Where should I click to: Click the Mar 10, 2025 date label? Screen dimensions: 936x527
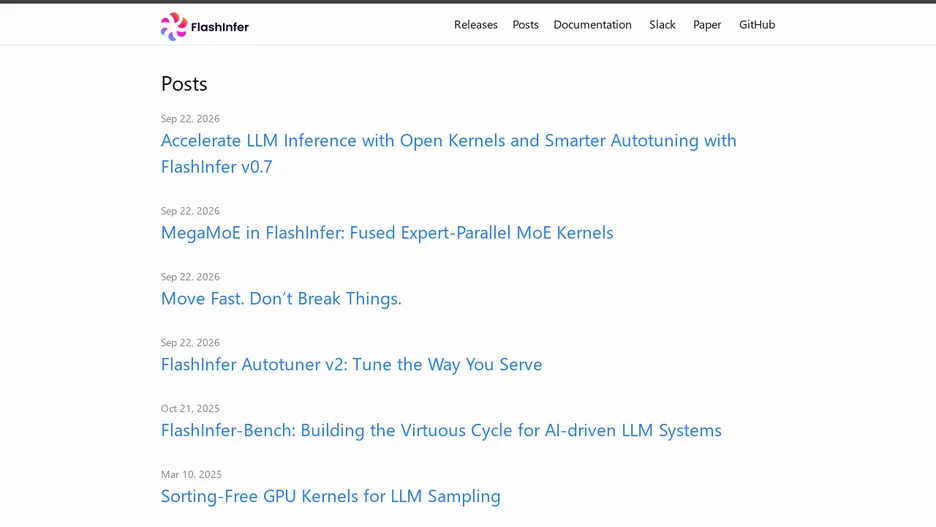(191, 474)
